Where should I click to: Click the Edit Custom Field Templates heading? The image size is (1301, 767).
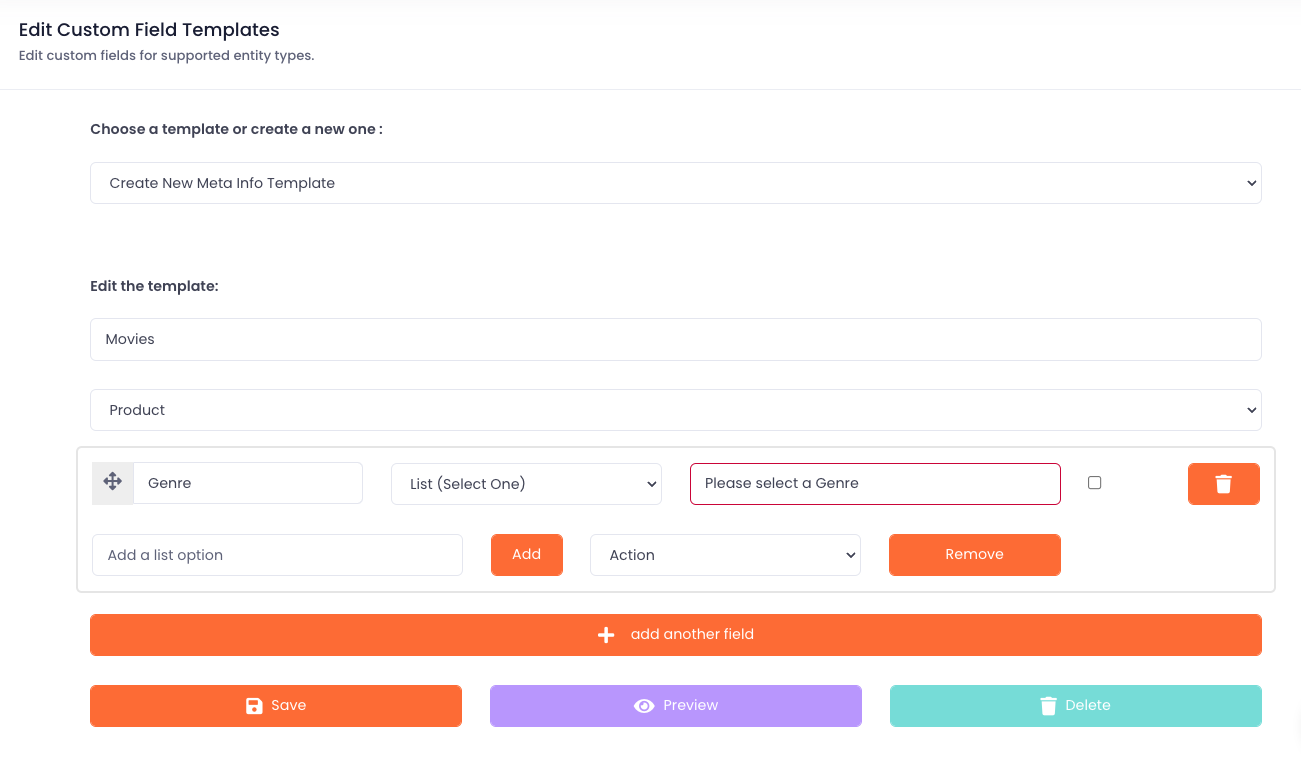[149, 30]
